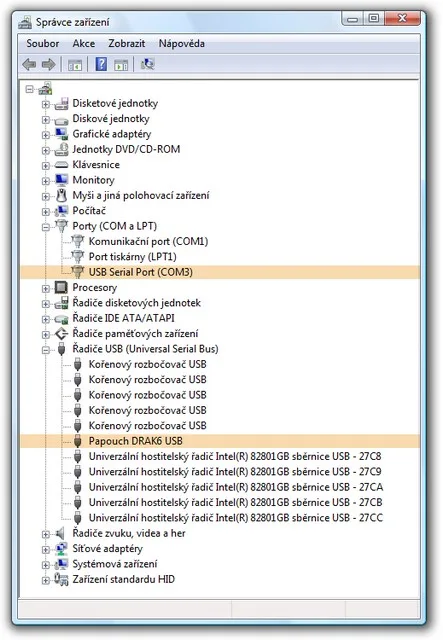The height and width of the screenshot is (640, 443).
Task: Click the Síťové adaptéry network icon
Action: pos(61,549)
